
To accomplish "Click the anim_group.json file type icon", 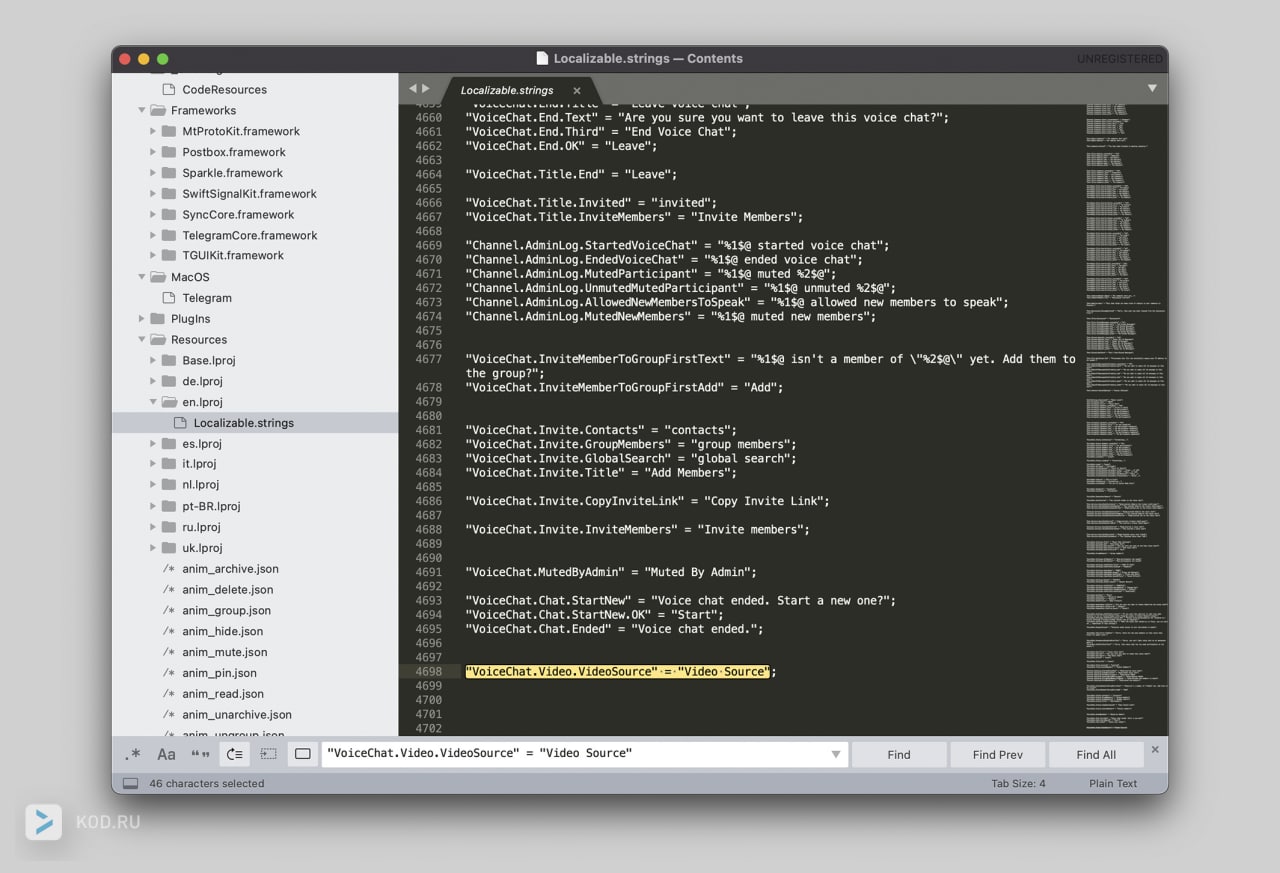I will (169, 611).
